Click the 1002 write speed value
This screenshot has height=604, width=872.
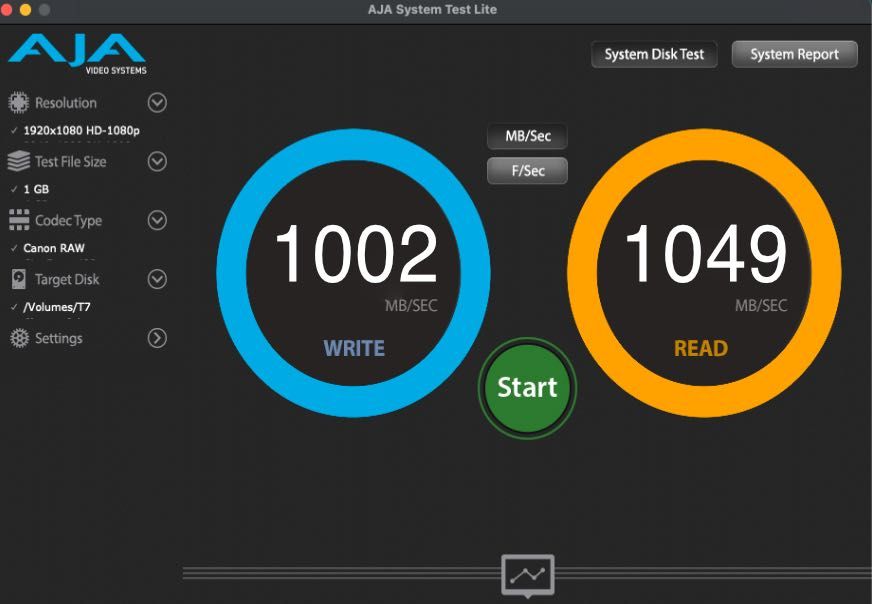click(356, 254)
